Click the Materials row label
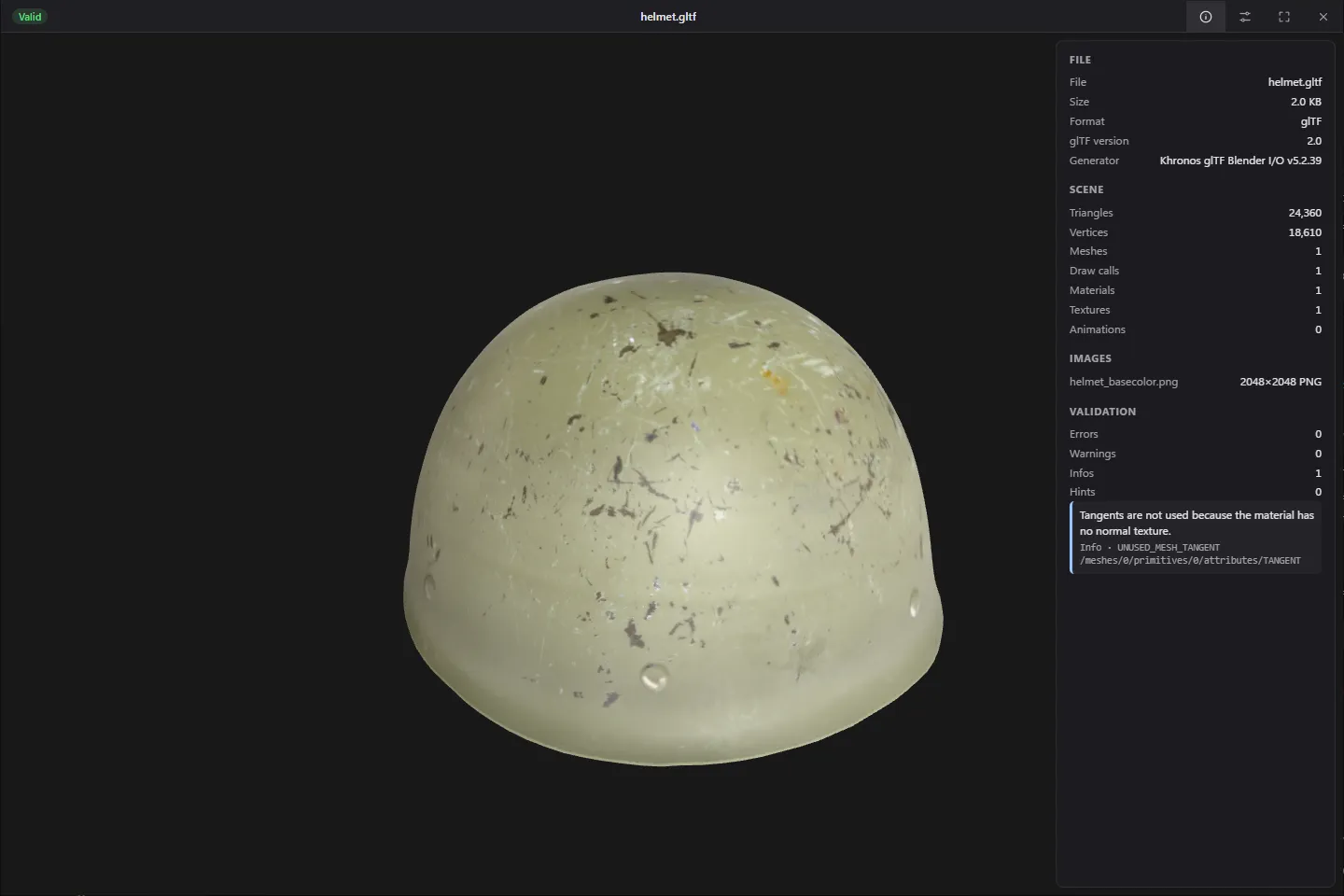 [x=1092, y=290]
